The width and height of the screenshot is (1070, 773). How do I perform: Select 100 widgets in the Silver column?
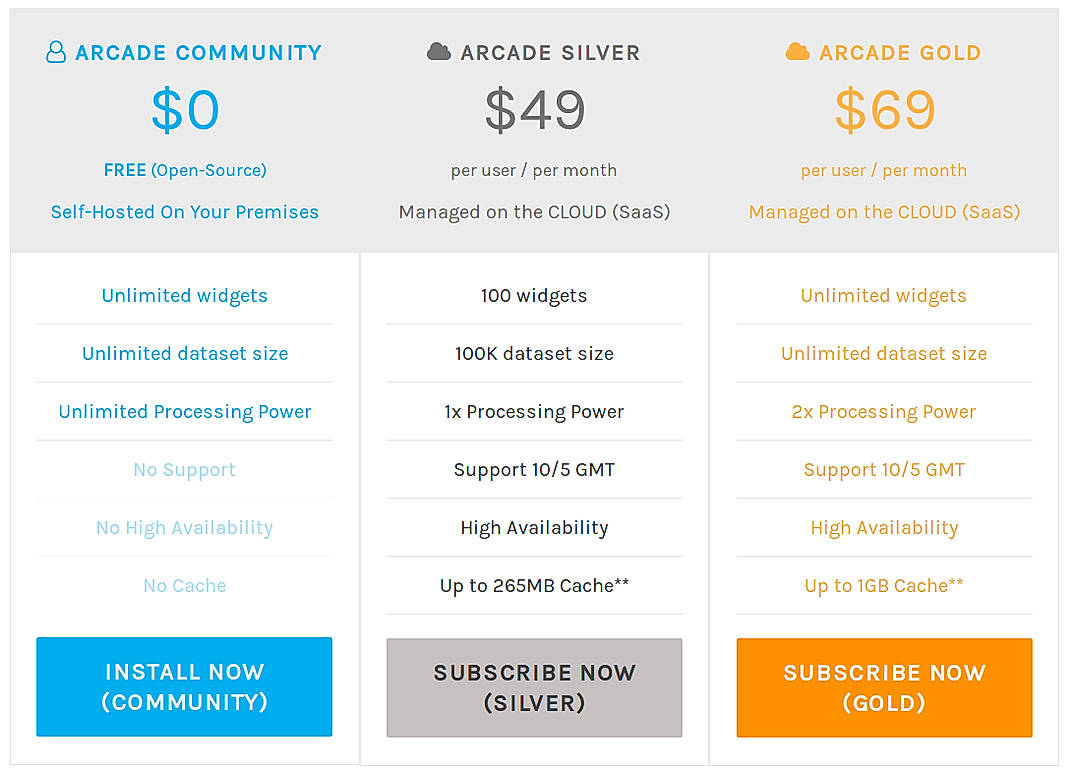(x=534, y=295)
